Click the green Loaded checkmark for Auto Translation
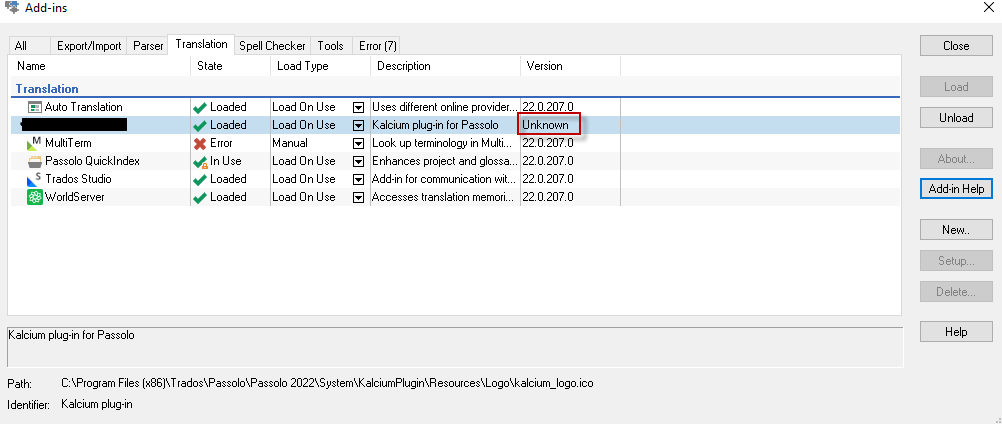This screenshot has height=424, width=1002. pyautogui.click(x=200, y=107)
